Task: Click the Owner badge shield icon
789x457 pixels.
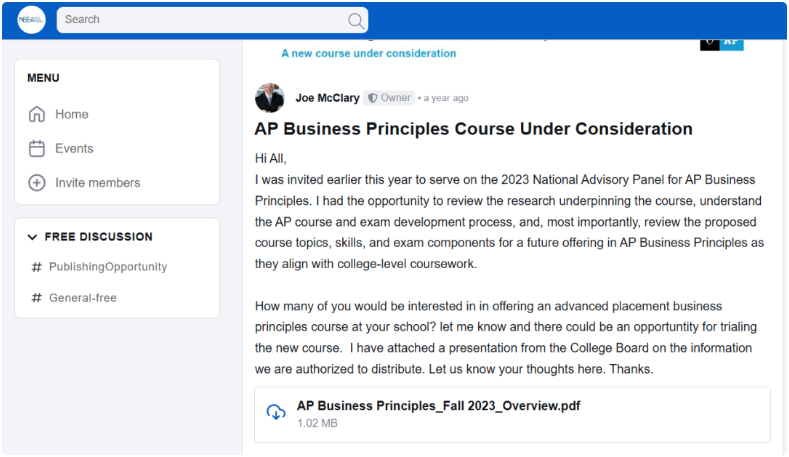Action: [372, 98]
